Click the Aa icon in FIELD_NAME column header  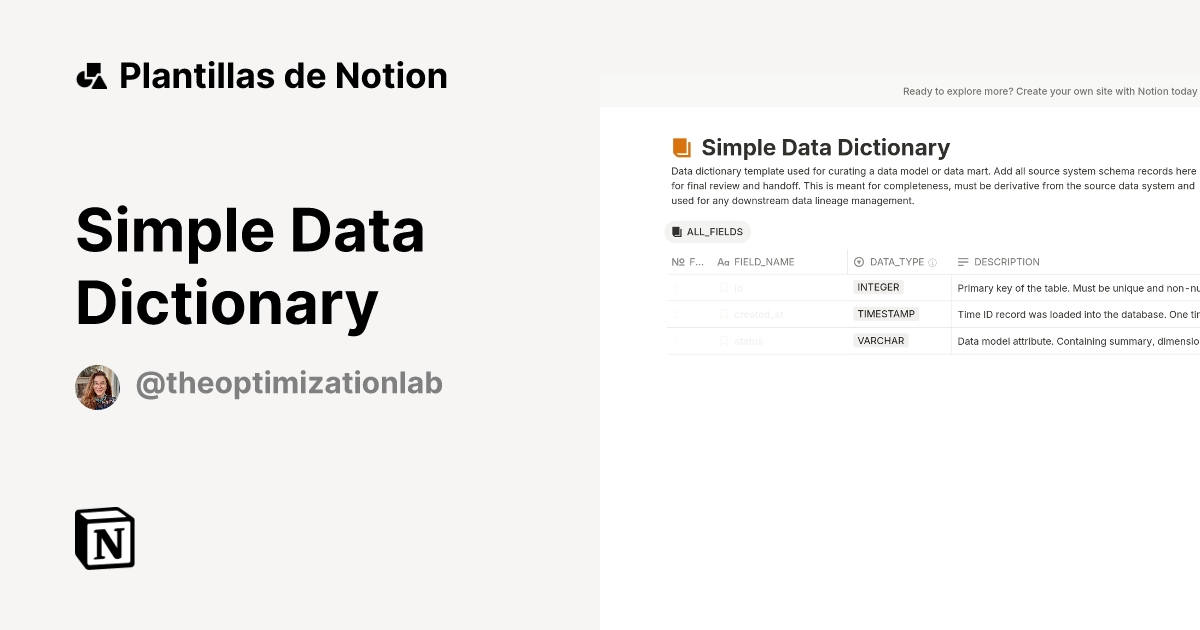tap(723, 262)
